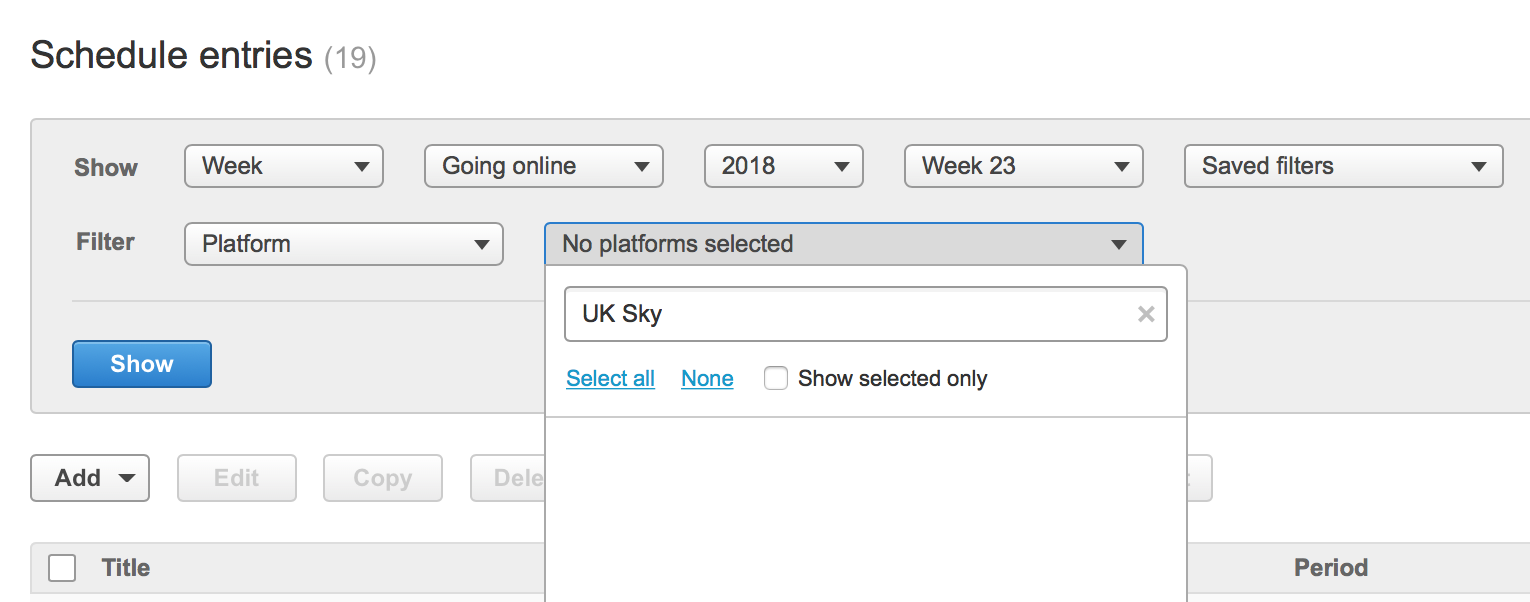Enable Show selected only
Viewport: 1530px width, 602px height.
click(x=776, y=378)
